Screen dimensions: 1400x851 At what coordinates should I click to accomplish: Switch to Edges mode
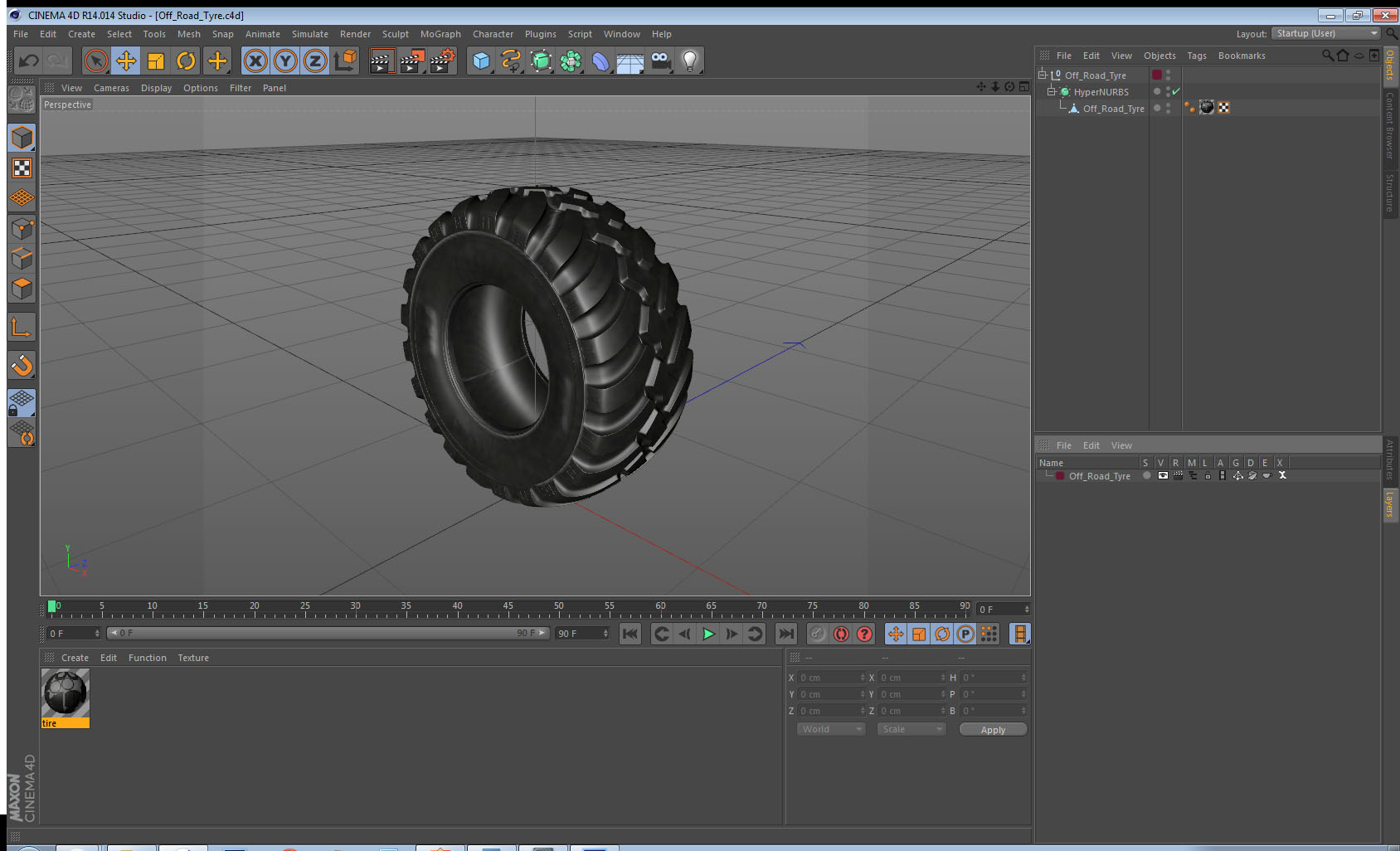click(x=22, y=258)
